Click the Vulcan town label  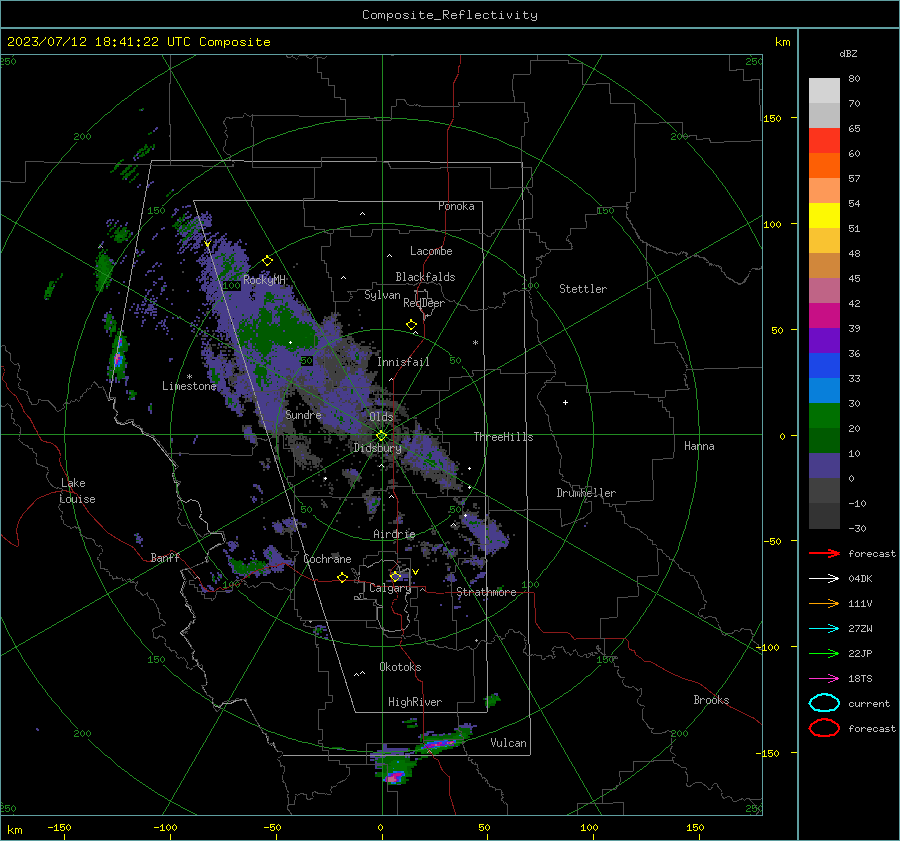point(509,743)
